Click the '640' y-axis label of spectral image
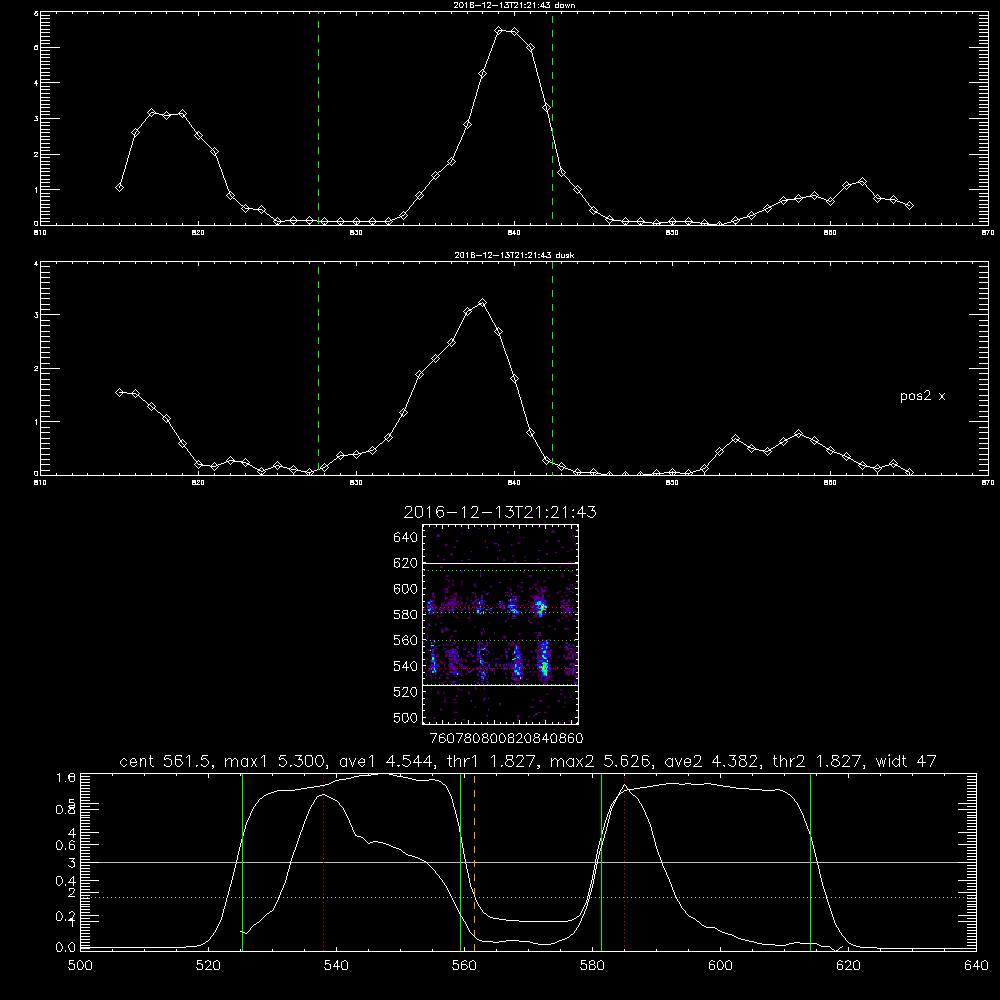The height and width of the screenshot is (1000, 1000). (406, 538)
